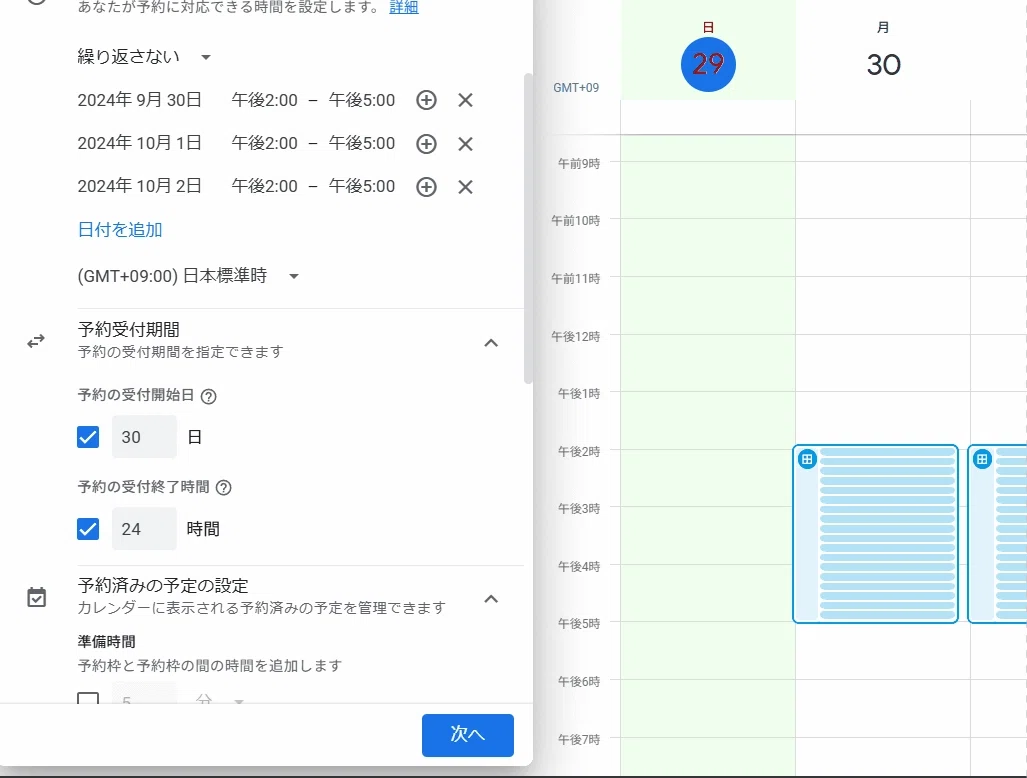Click the 午後7時 time label
This screenshot has width=1027, height=778.
coord(579,739)
